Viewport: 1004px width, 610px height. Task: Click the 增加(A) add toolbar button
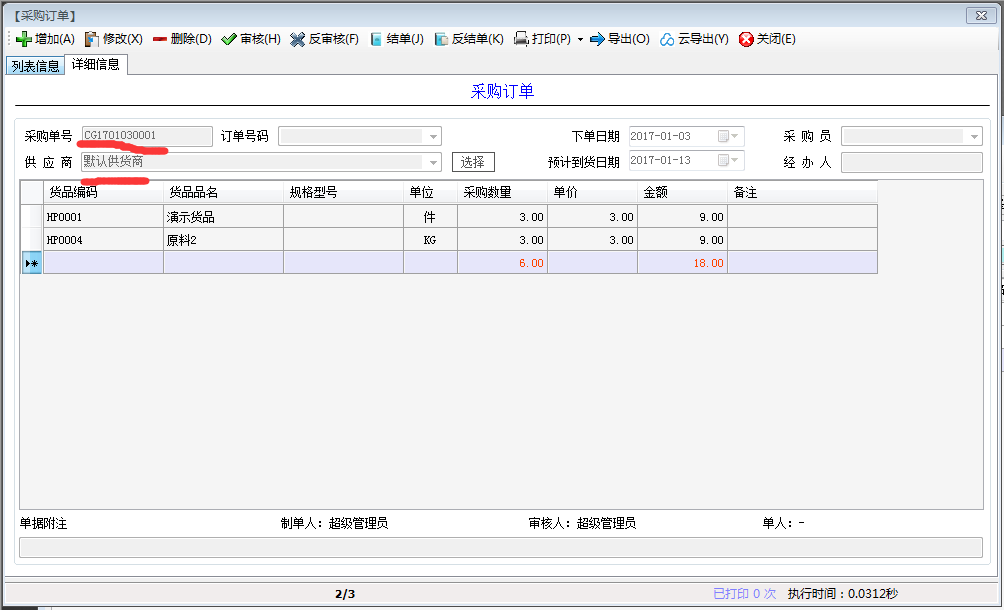tap(46, 39)
